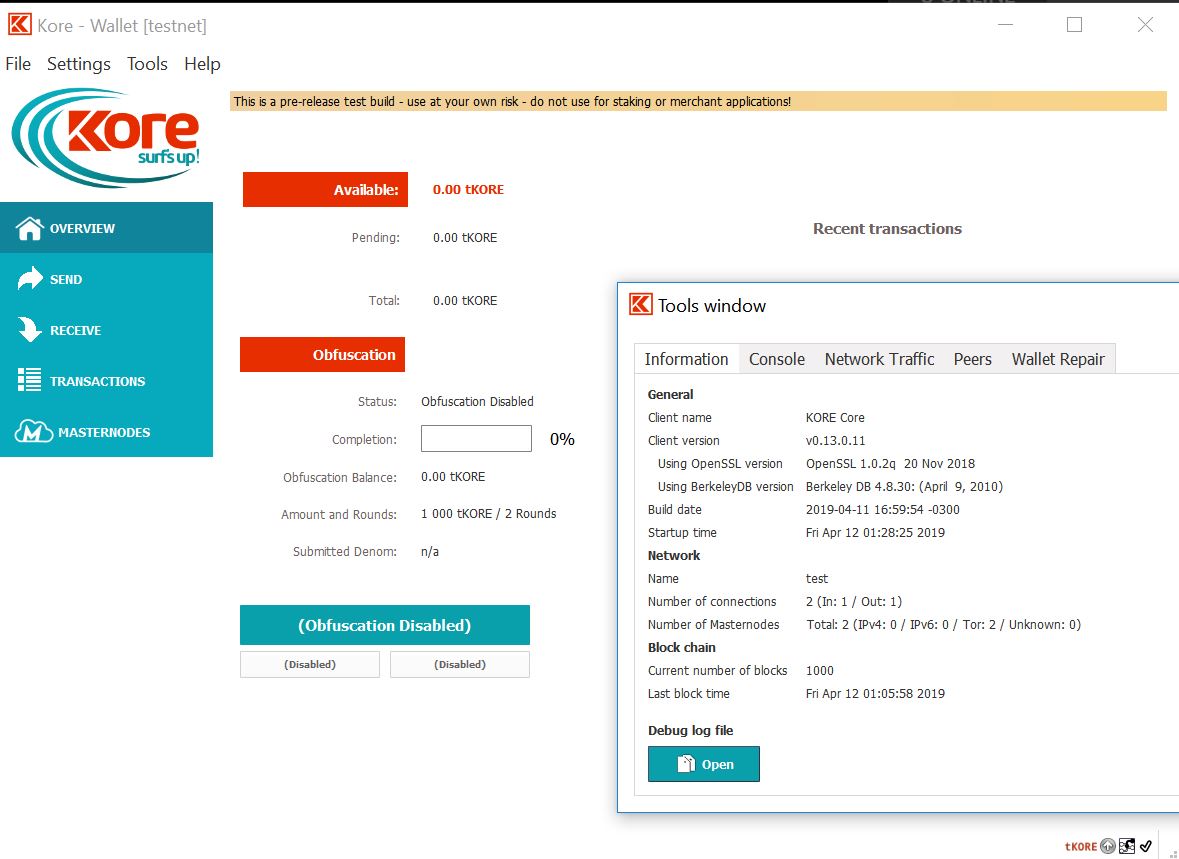Image resolution: width=1179 pixels, height=859 pixels.
Task: Click the red Available label
Action: point(326,190)
